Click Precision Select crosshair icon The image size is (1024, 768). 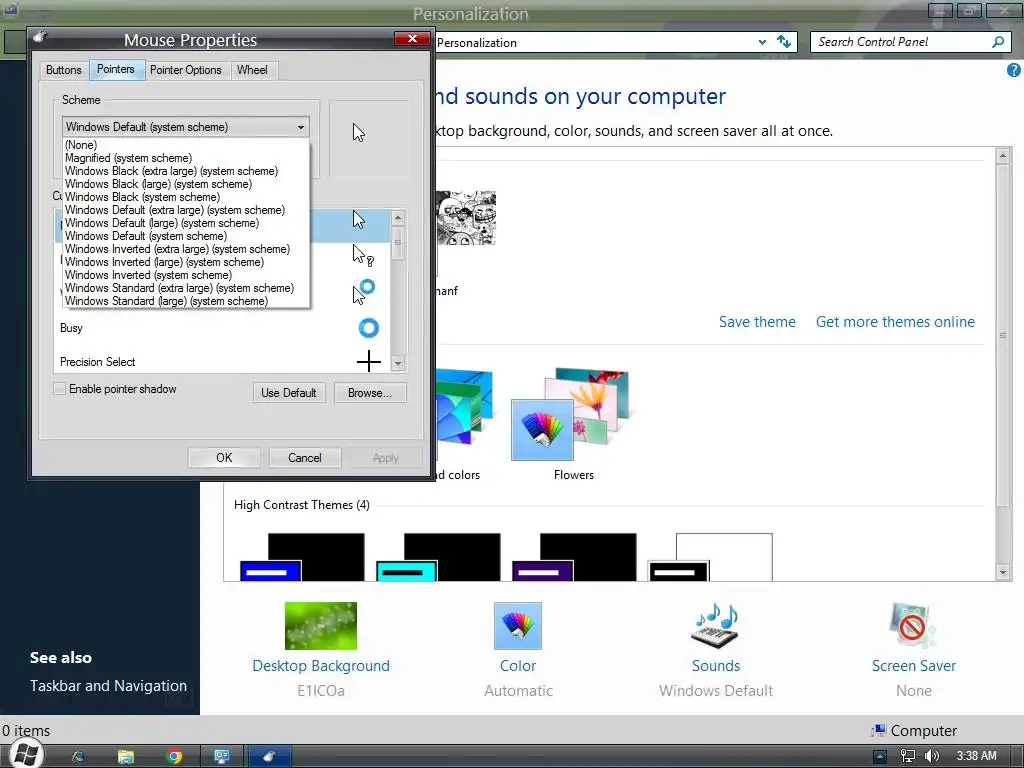click(x=369, y=361)
